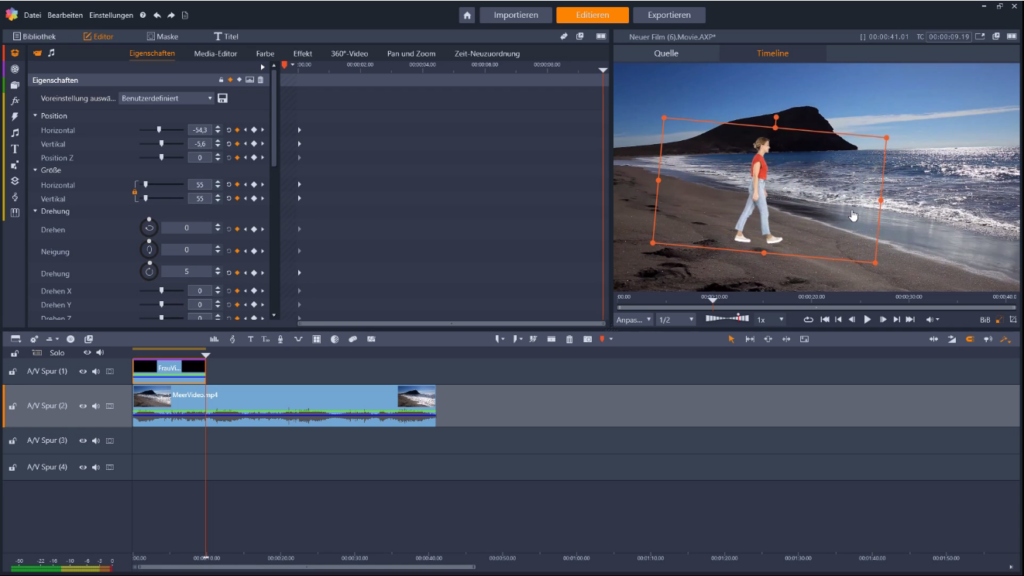
Task: Toggle loop playback
Action: coord(808,319)
